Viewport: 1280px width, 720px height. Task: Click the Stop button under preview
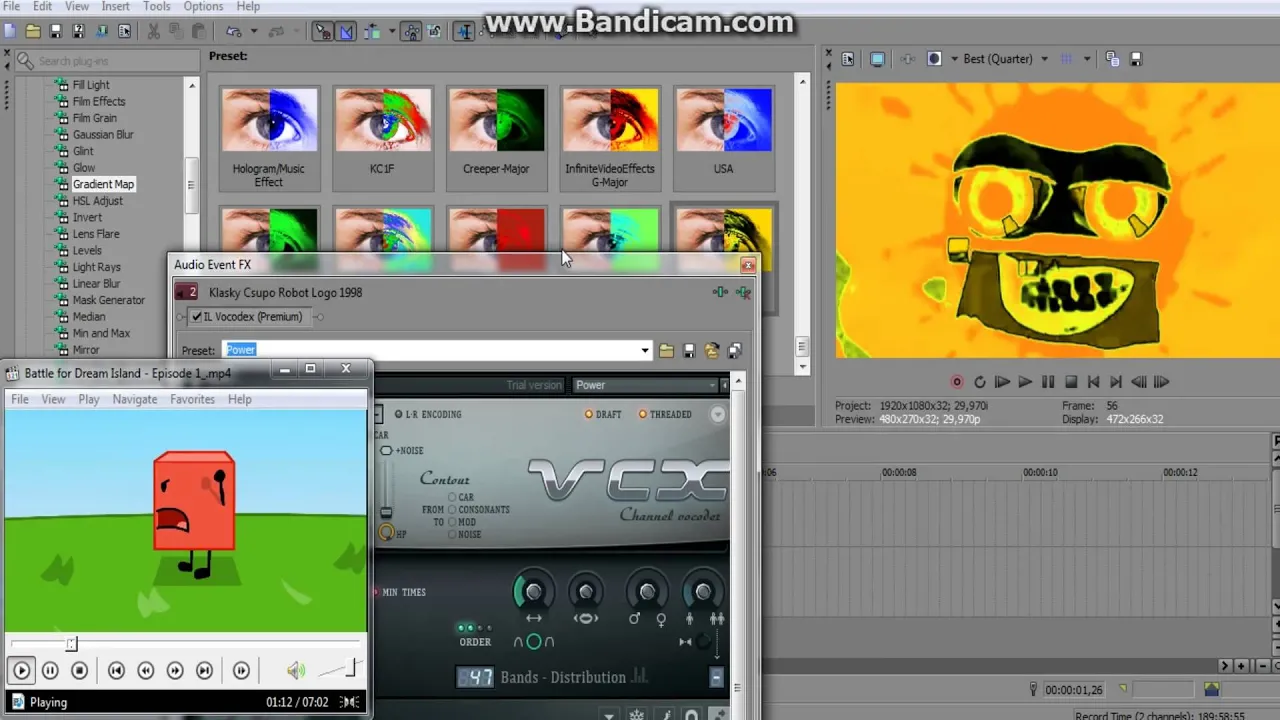[x=1071, y=382]
